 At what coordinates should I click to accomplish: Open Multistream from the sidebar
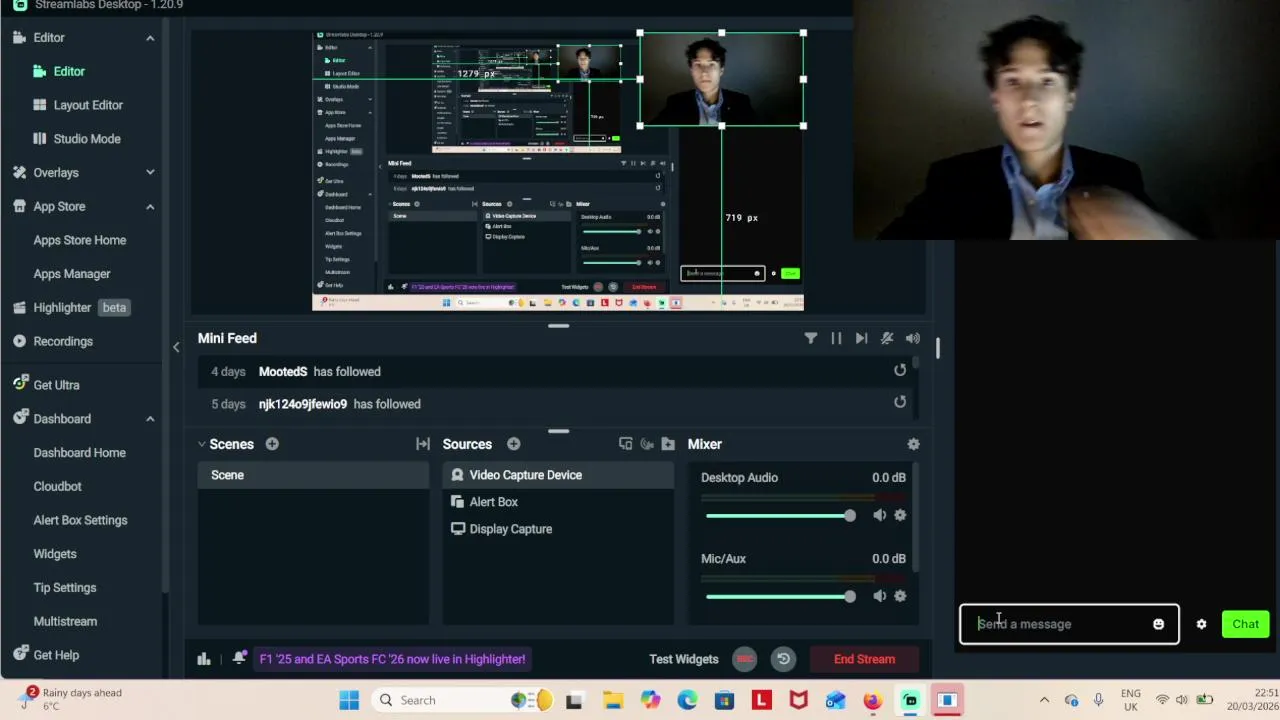[x=65, y=621]
